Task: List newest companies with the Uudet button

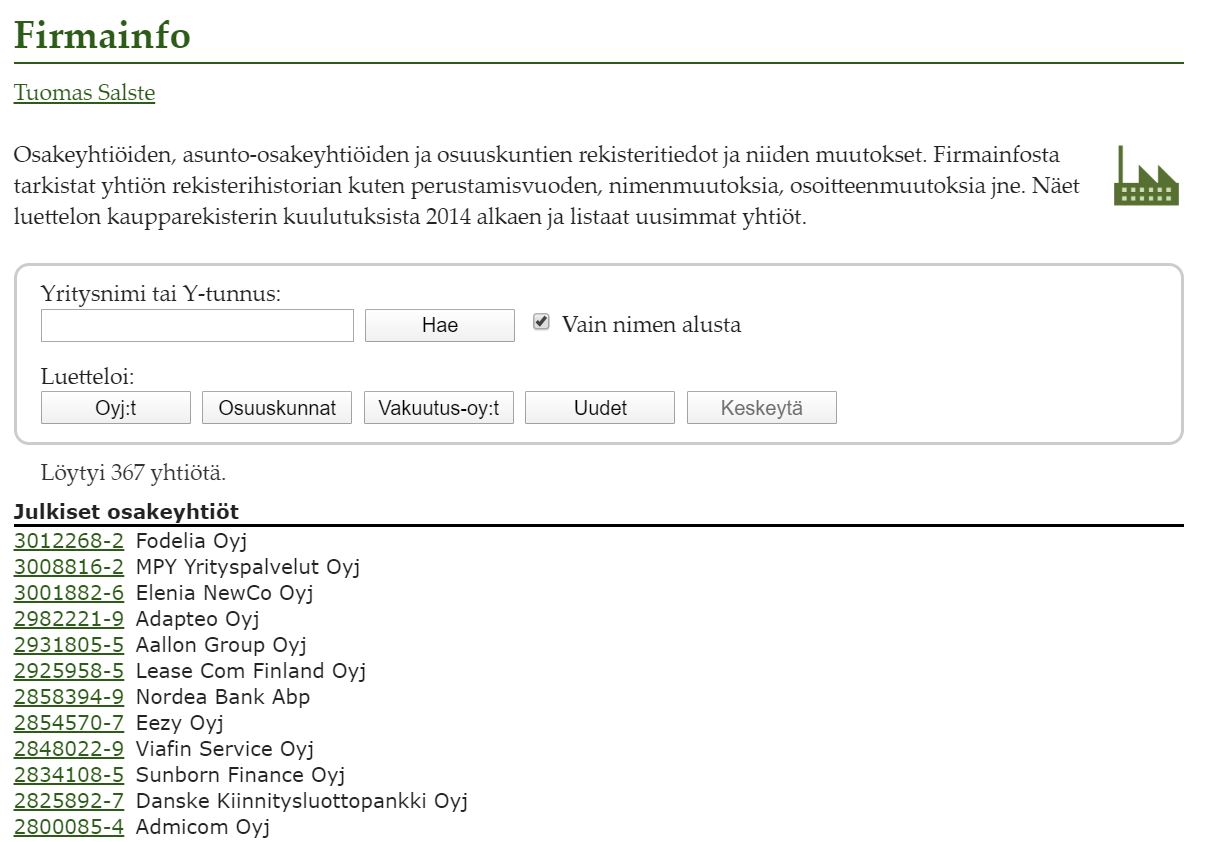Action: (x=600, y=408)
